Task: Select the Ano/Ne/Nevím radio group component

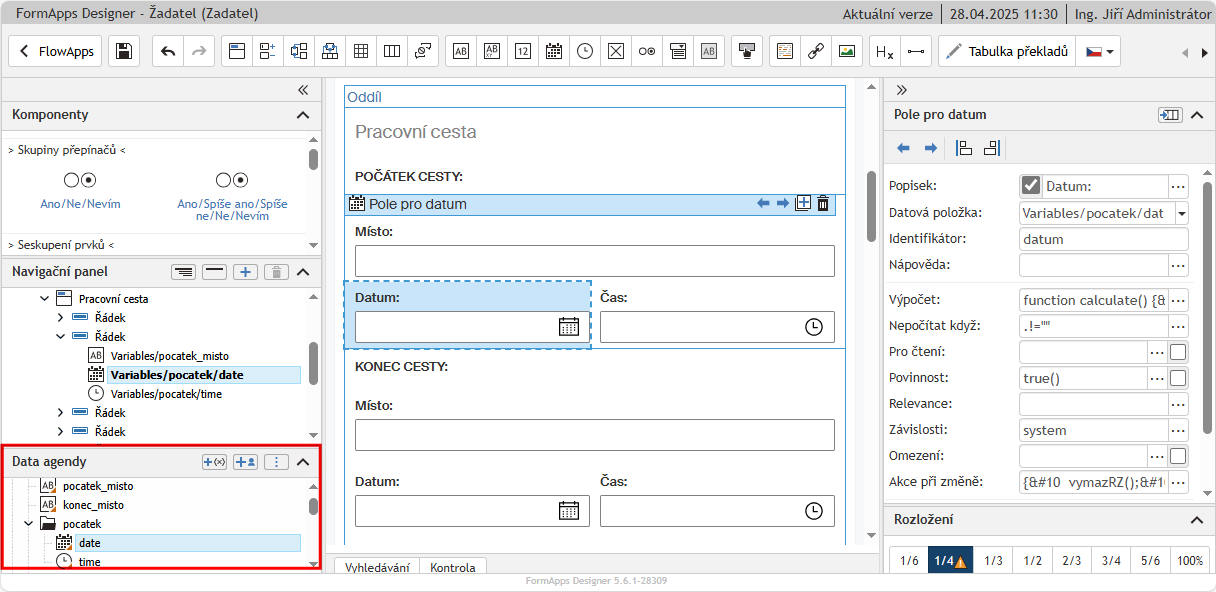Action: click(80, 189)
